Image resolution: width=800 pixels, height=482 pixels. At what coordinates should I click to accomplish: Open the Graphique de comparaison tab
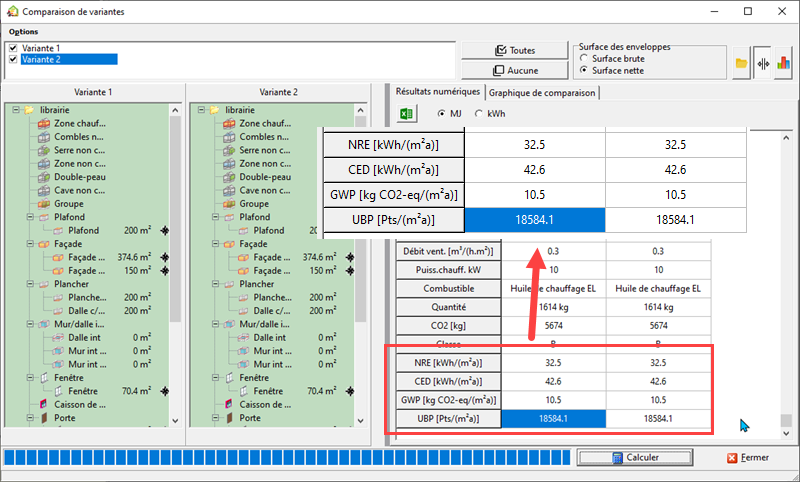[x=542, y=92]
